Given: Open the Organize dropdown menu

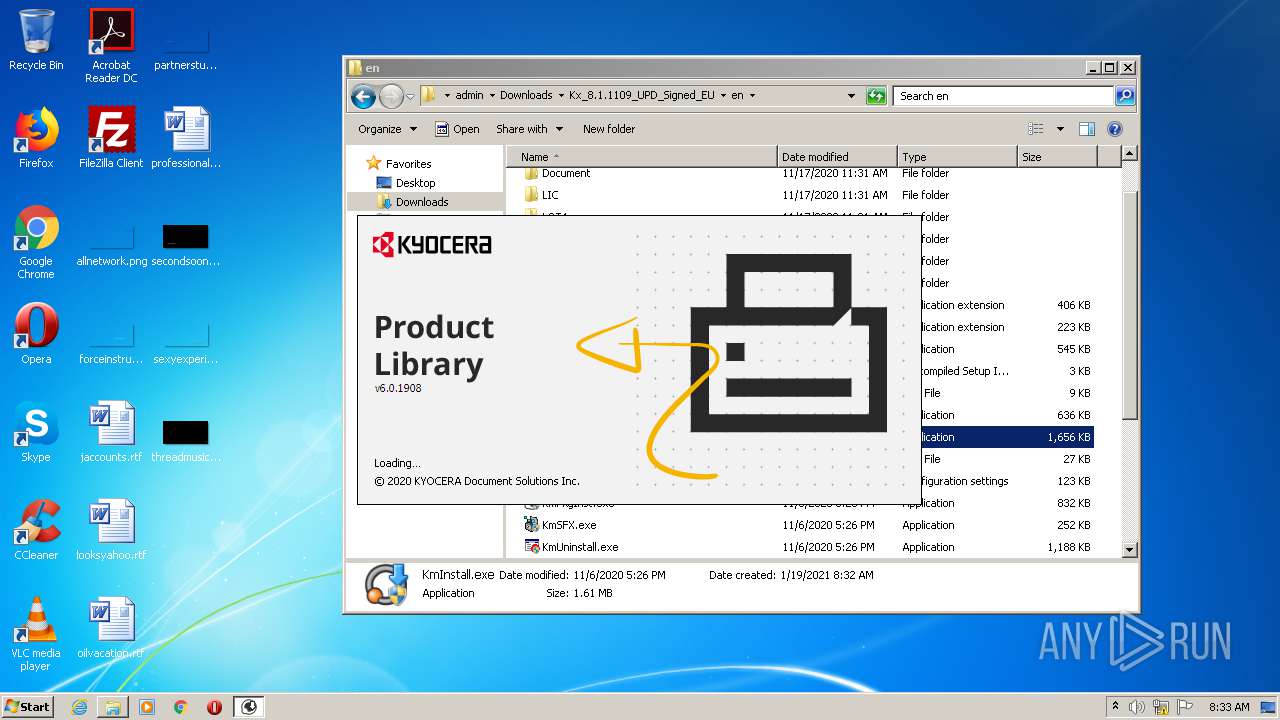Looking at the screenshot, I should (387, 129).
